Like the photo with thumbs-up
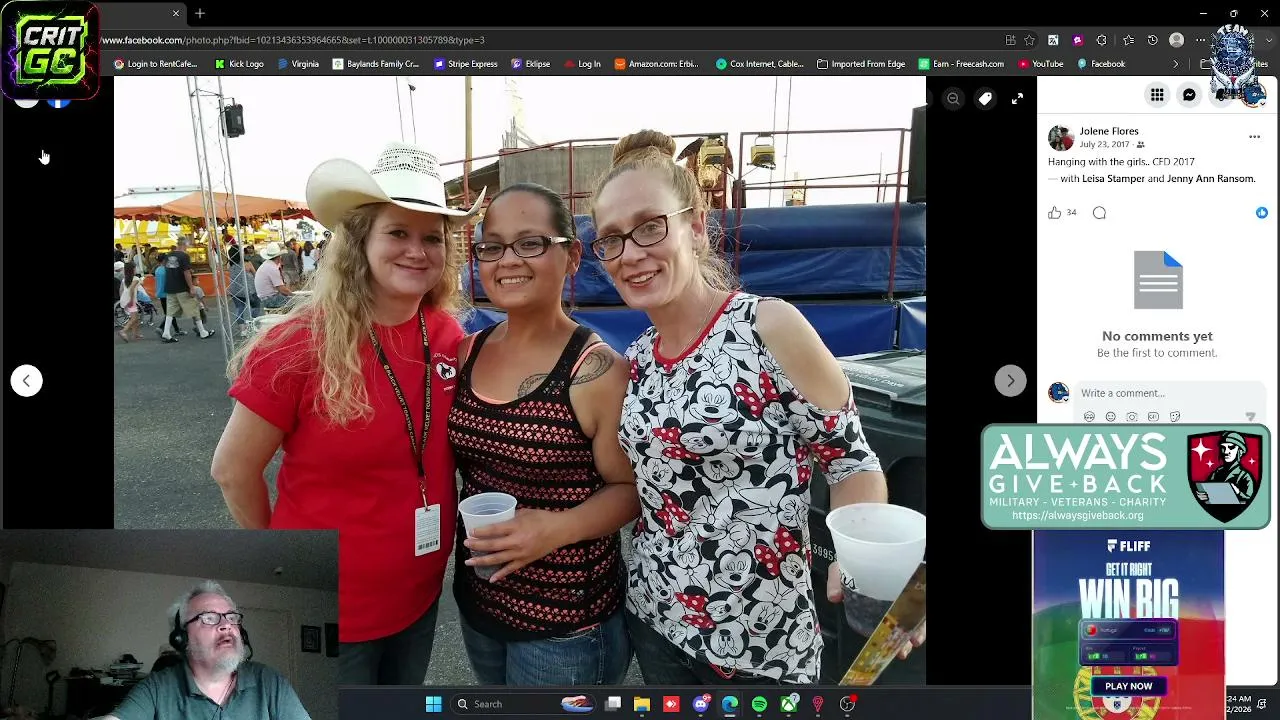 [1054, 213]
